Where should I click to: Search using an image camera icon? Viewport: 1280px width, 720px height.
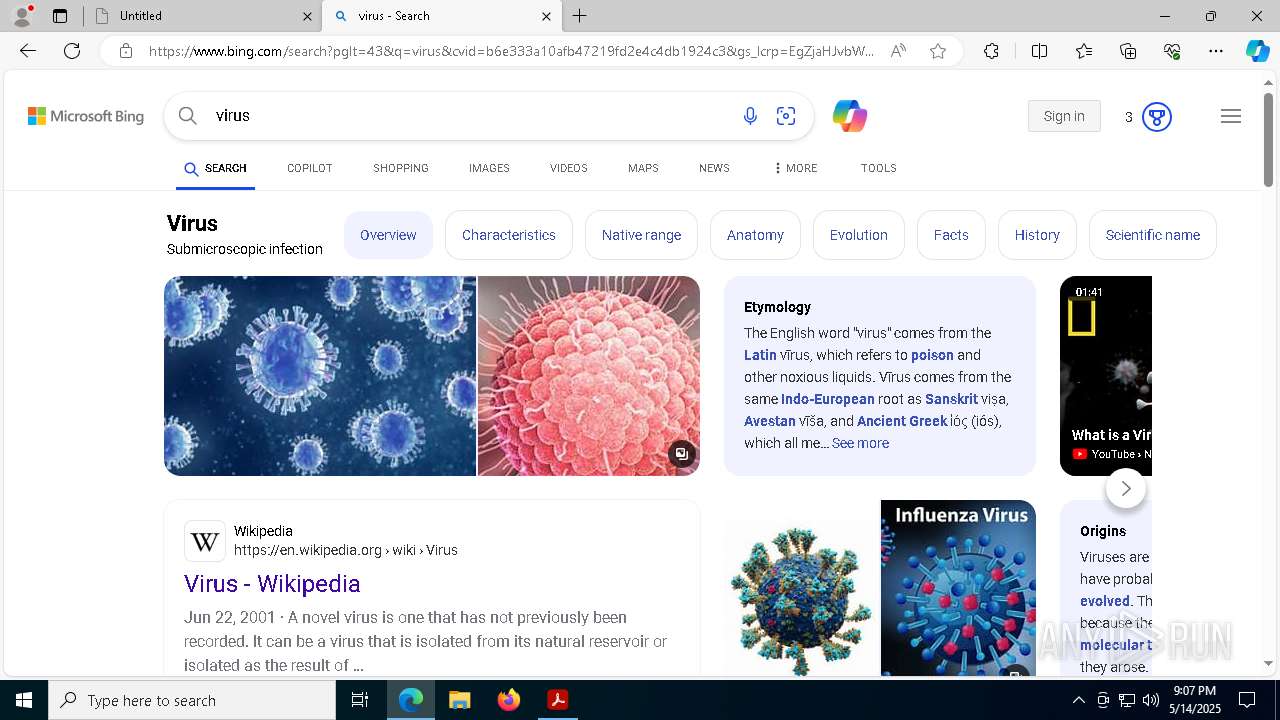786,116
